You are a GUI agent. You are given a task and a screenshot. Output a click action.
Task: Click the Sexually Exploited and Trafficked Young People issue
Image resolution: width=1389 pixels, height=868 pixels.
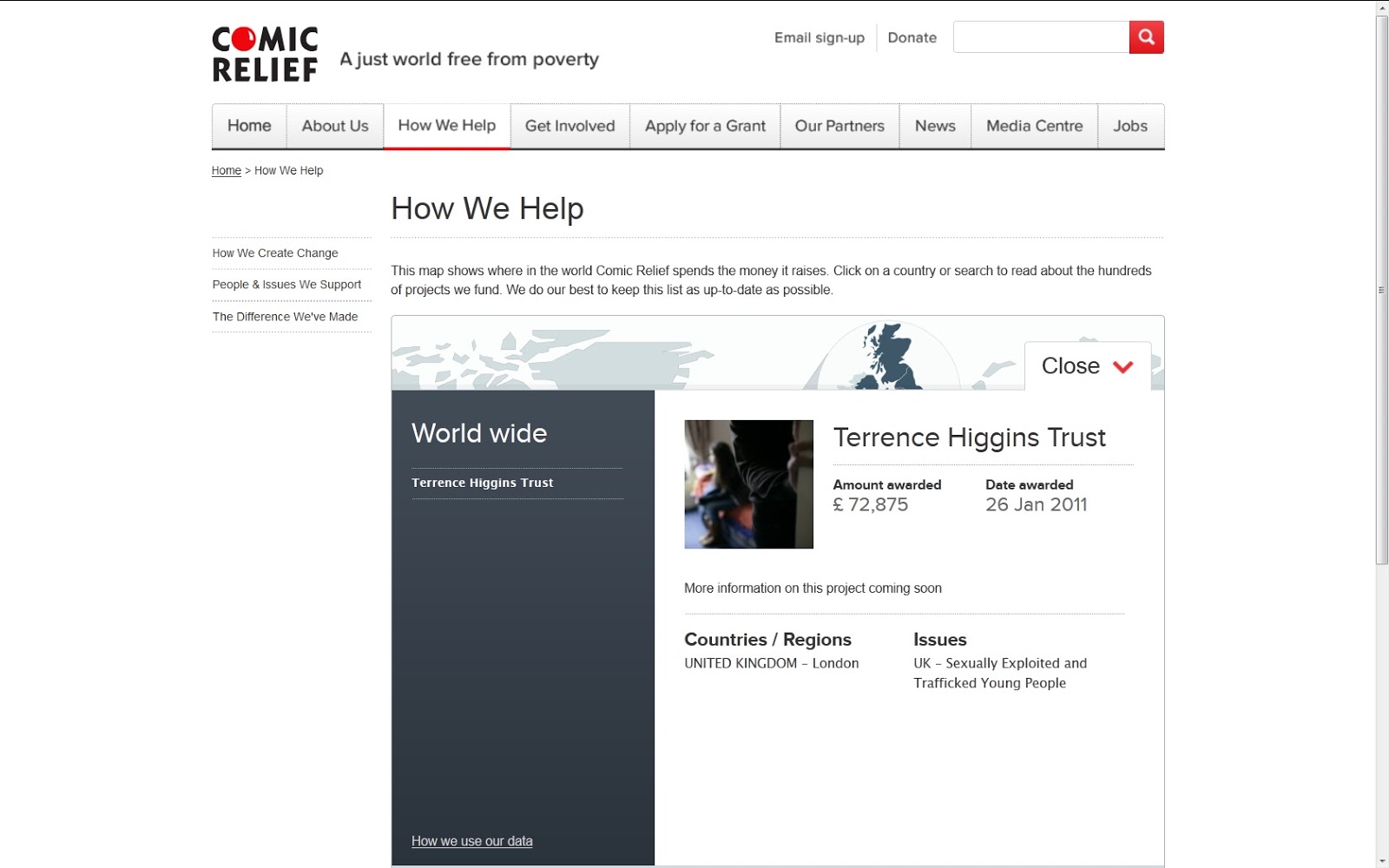click(x=1000, y=674)
